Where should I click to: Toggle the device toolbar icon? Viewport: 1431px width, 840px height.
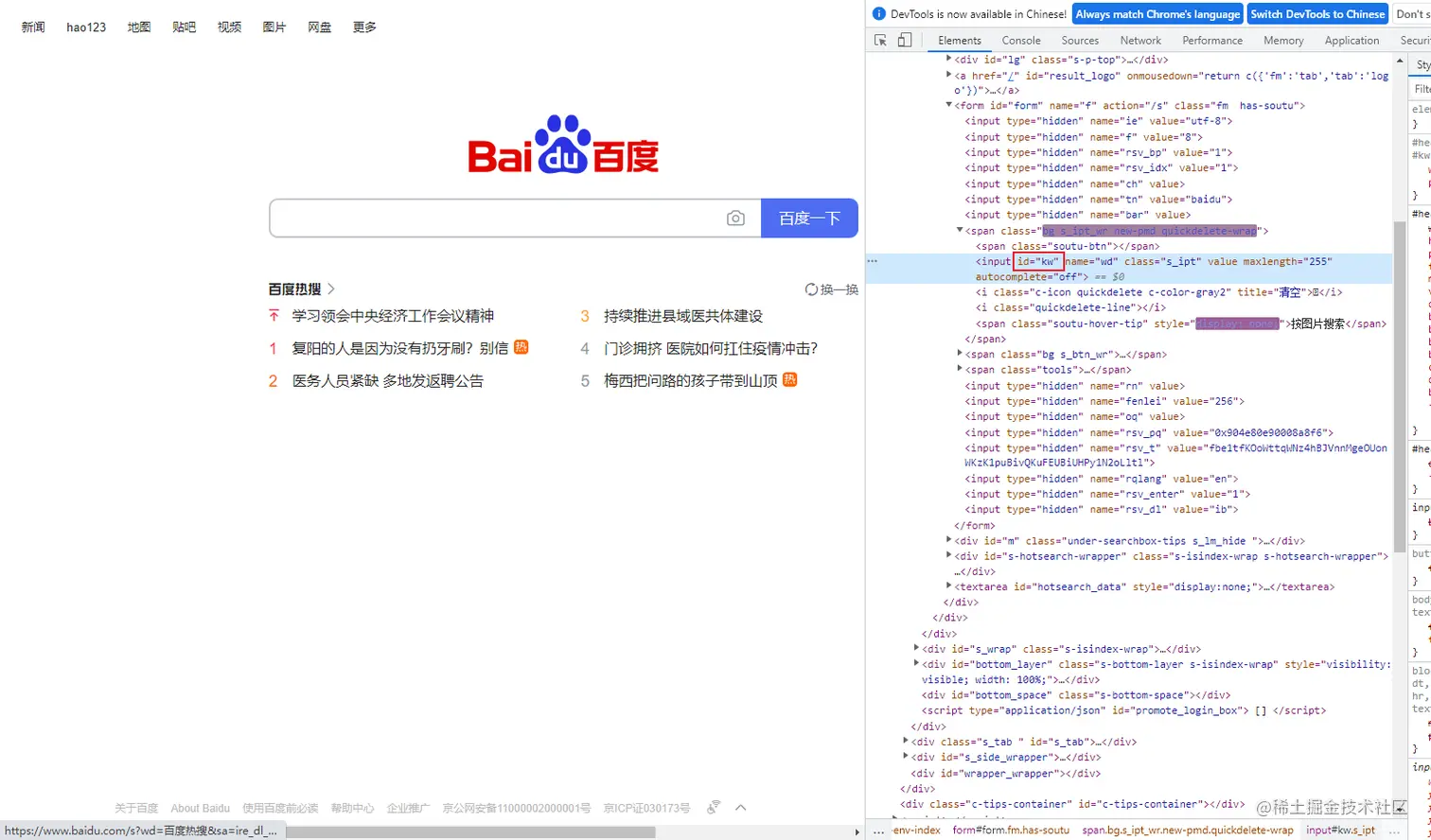click(x=905, y=40)
